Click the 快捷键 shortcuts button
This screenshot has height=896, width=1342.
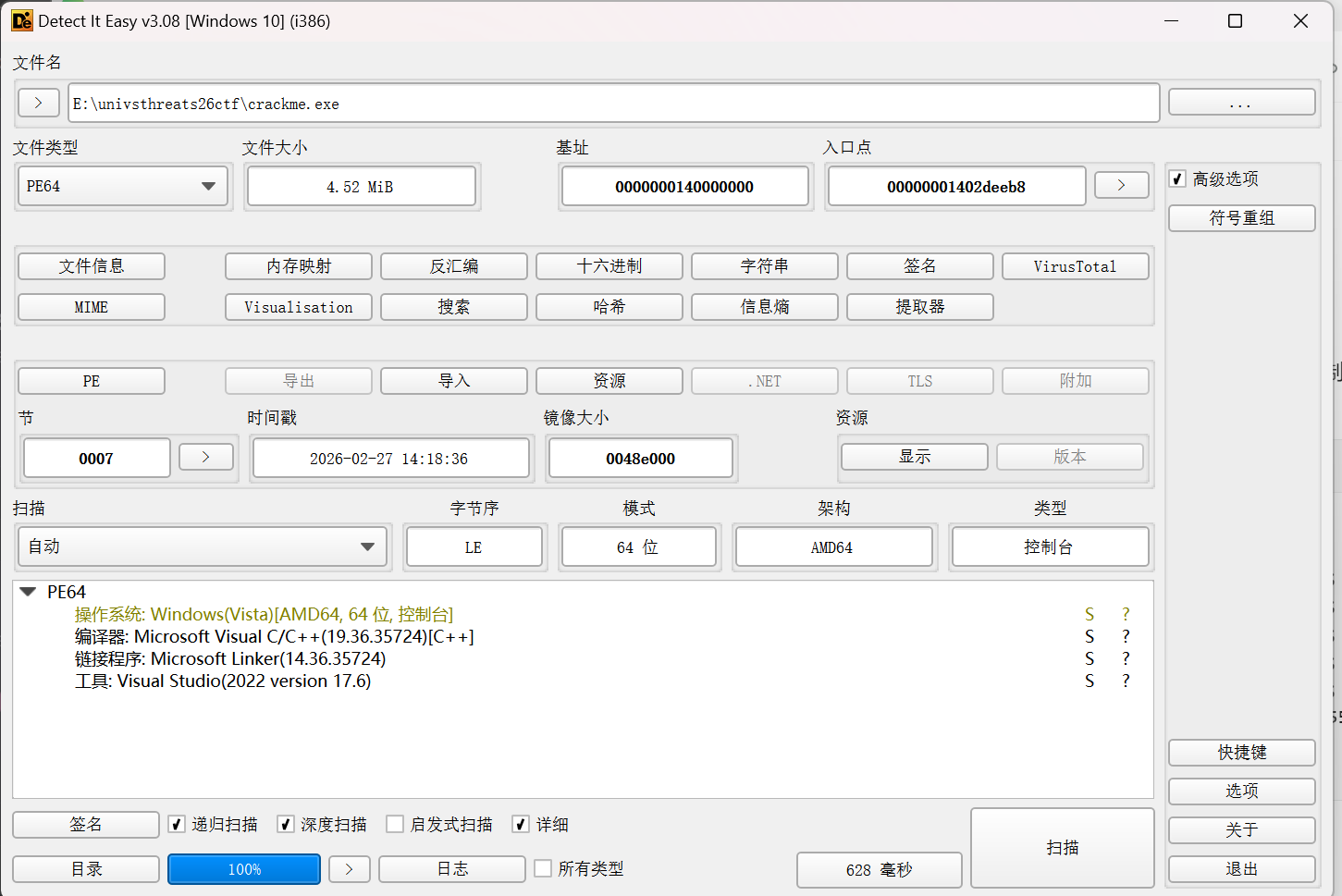pyautogui.click(x=1242, y=753)
